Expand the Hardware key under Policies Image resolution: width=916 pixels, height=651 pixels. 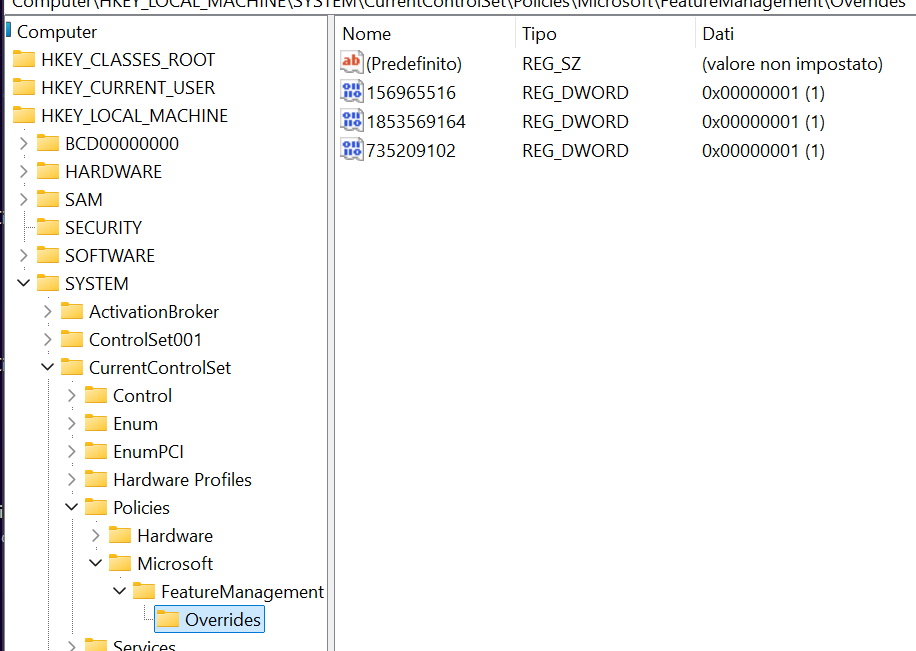pos(95,536)
